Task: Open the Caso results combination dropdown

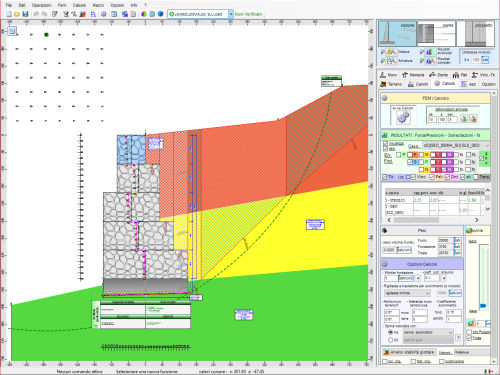Action: (456, 146)
